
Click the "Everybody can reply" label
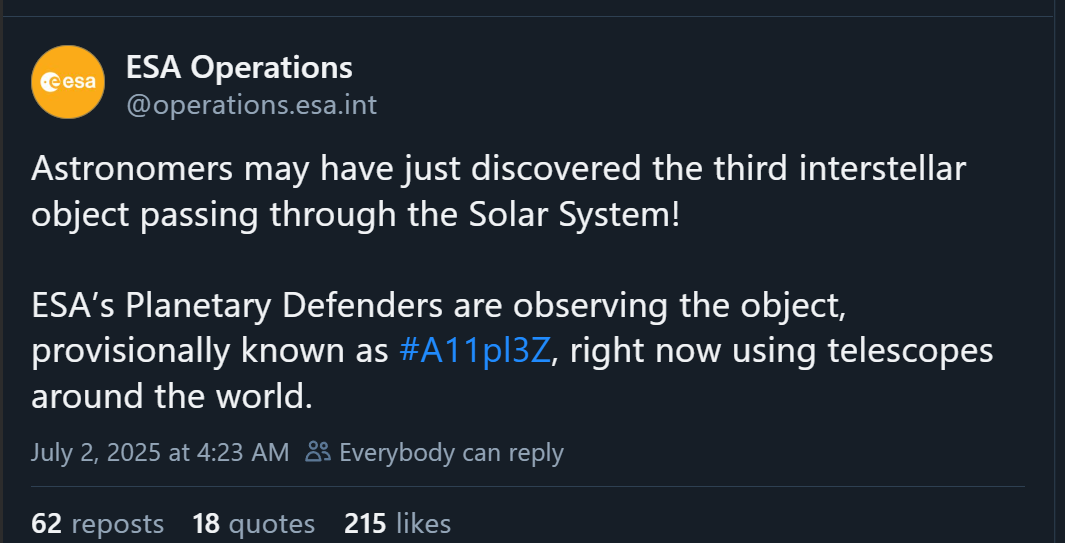pos(451,452)
